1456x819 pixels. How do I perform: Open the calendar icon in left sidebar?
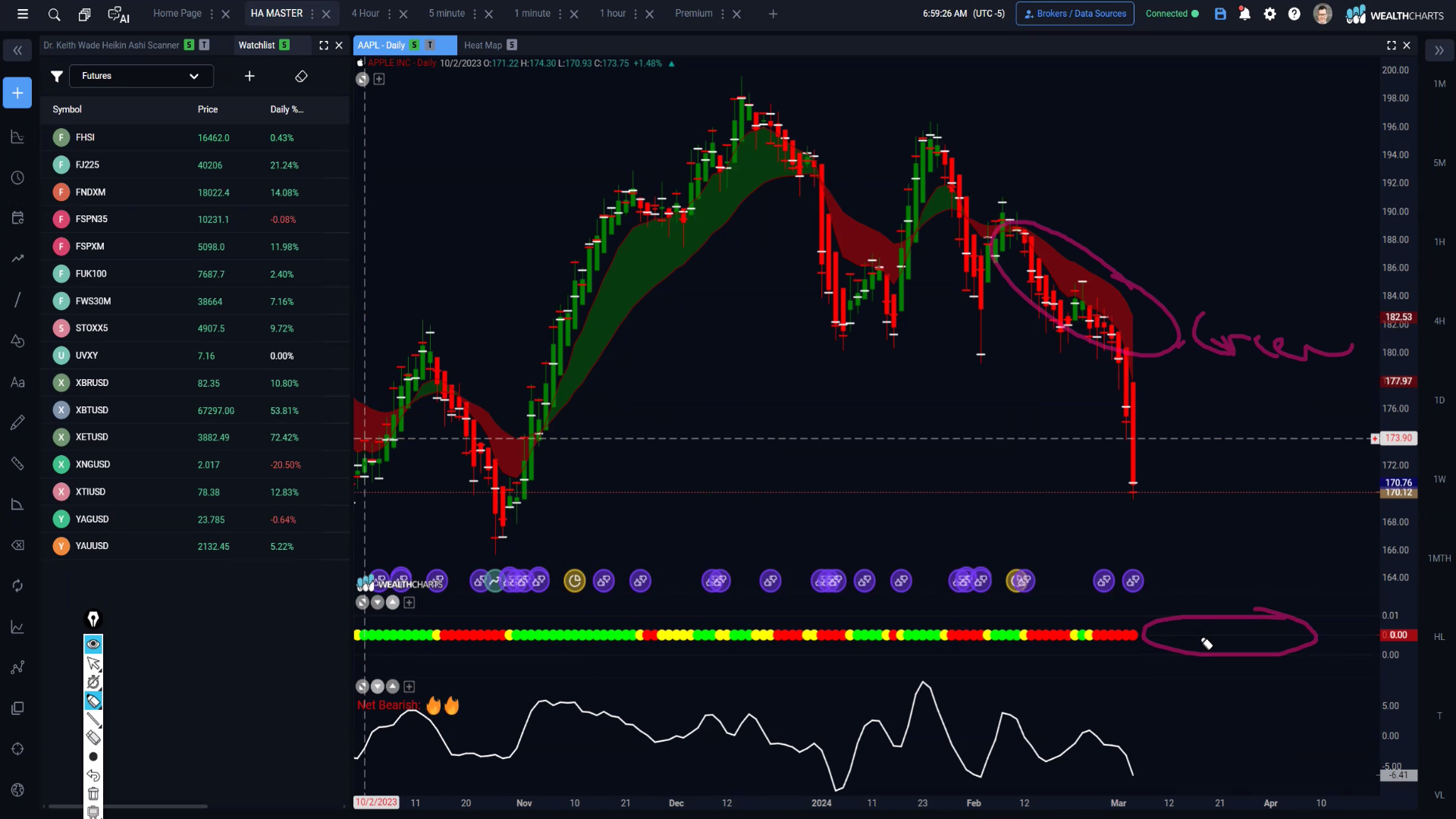[17, 218]
